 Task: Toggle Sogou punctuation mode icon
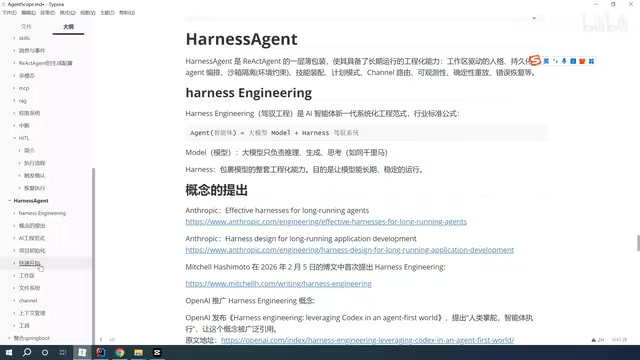coord(555,61)
